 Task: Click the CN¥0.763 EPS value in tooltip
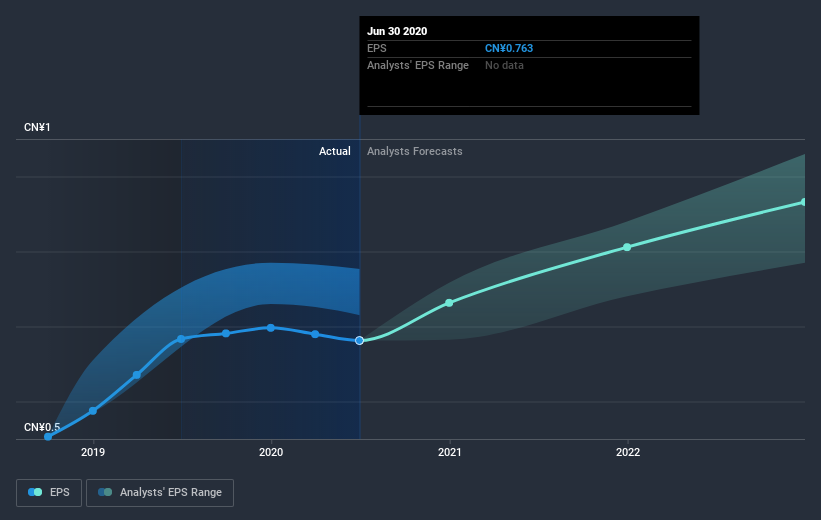509,48
